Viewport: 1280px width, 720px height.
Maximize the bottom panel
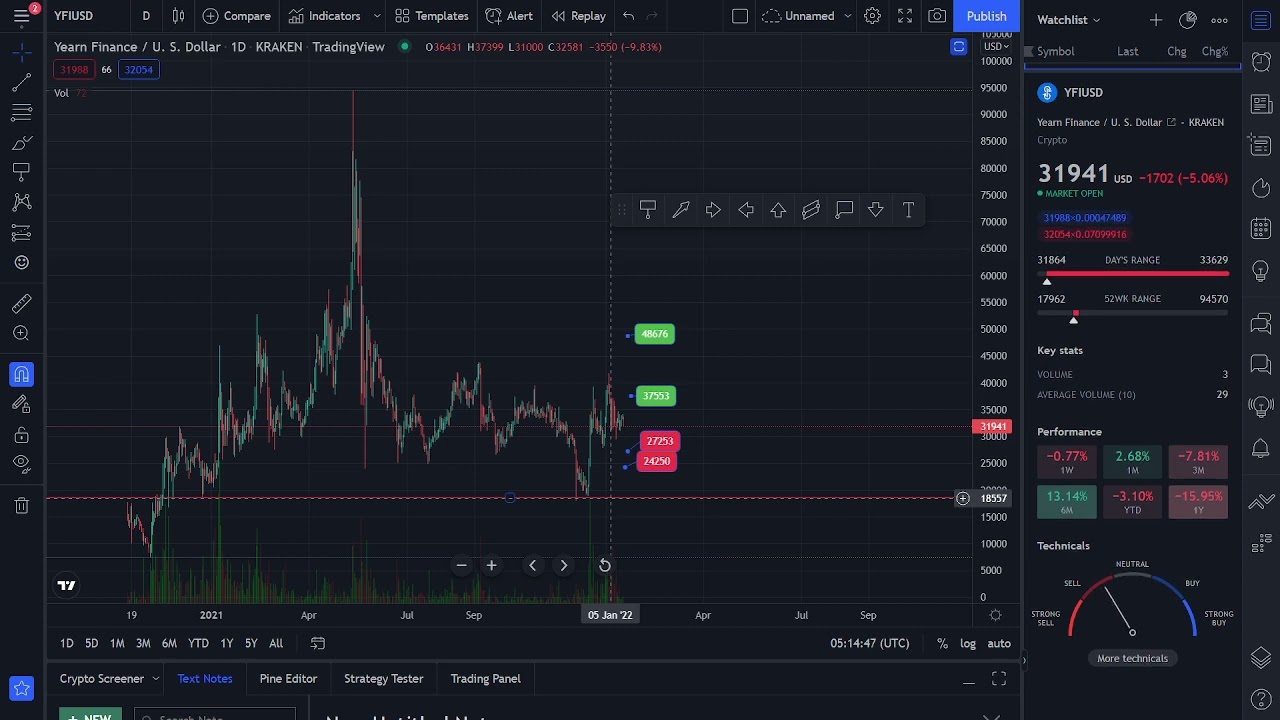pos(999,679)
